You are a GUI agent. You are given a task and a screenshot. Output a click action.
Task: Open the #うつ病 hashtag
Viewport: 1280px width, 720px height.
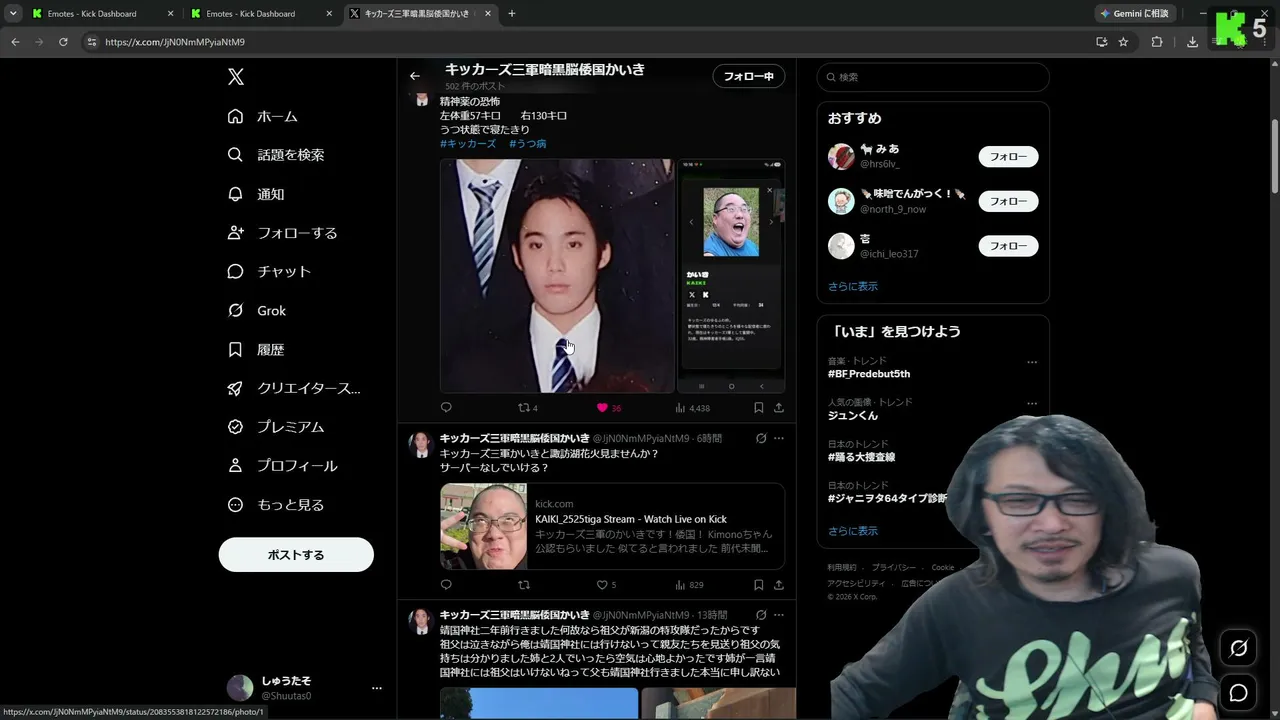click(528, 144)
